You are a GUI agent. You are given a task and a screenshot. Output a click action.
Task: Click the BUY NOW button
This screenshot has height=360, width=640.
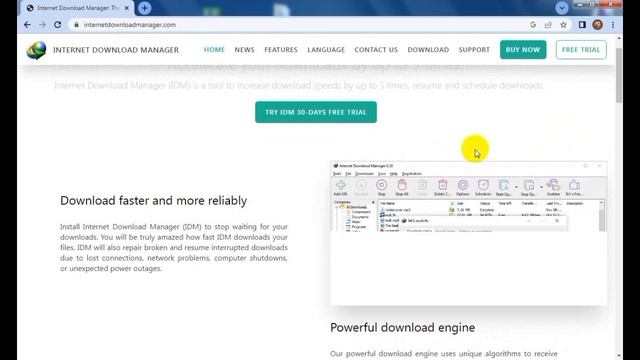(x=523, y=50)
